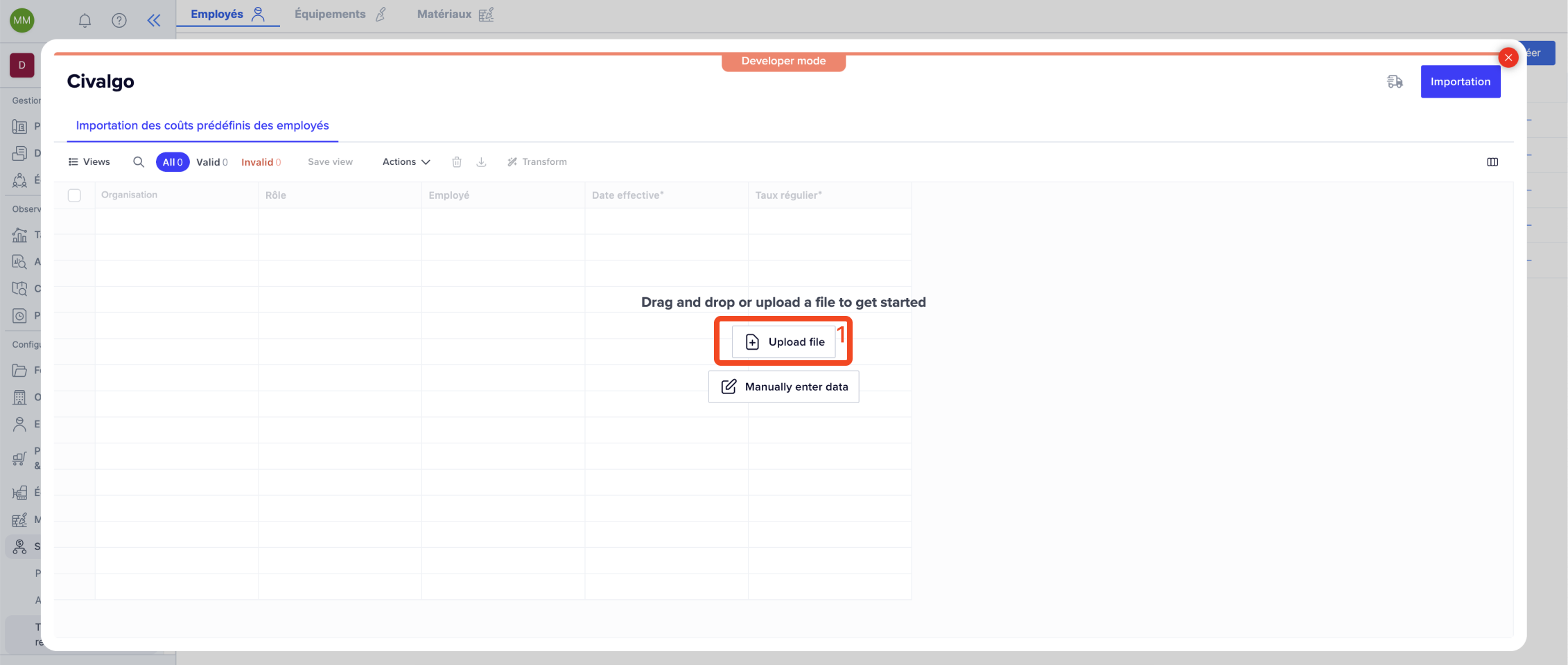
Task: Open the help question mark icon
Action: [119, 21]
